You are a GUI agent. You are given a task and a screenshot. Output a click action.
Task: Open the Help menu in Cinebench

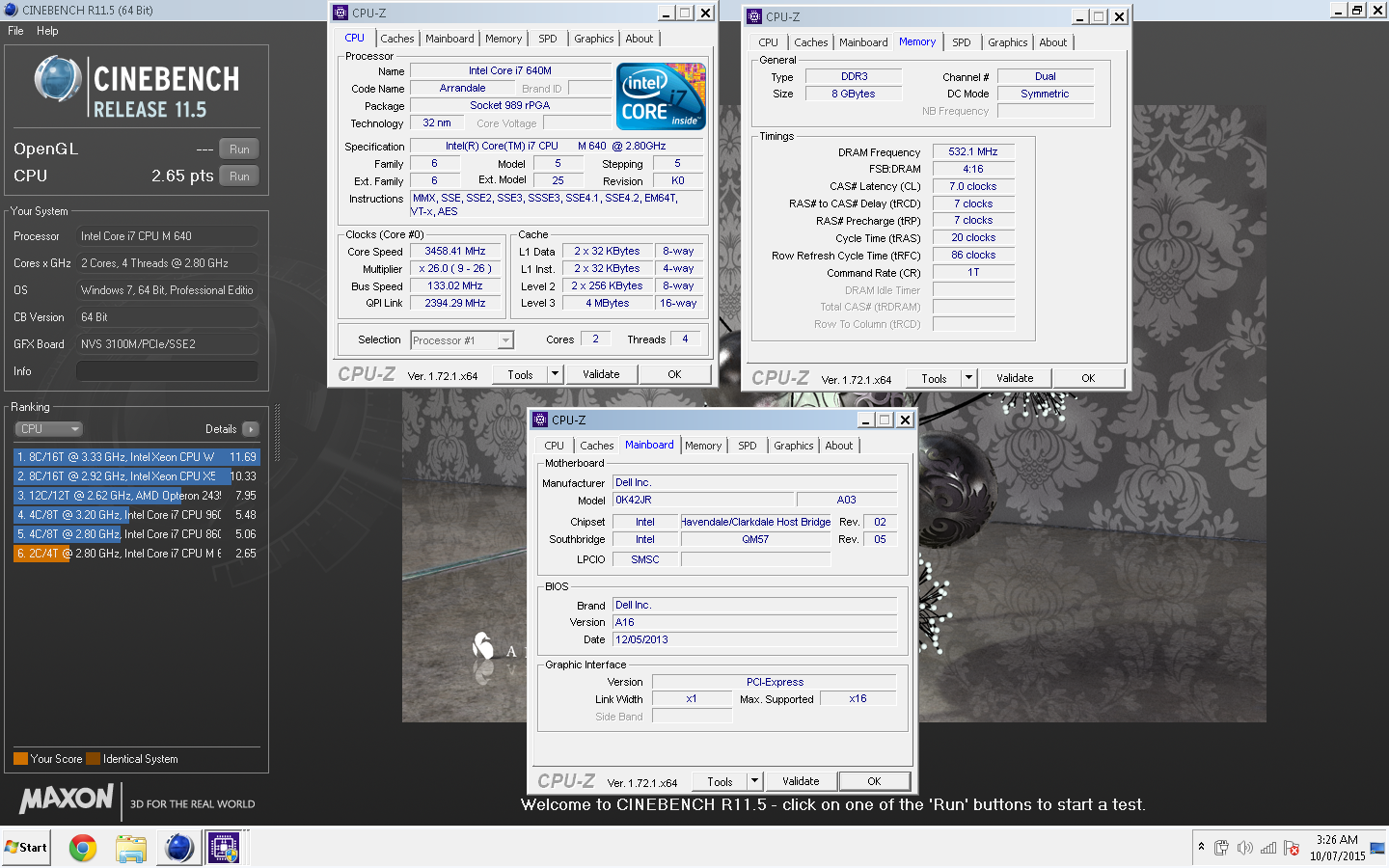coord(47,31)
